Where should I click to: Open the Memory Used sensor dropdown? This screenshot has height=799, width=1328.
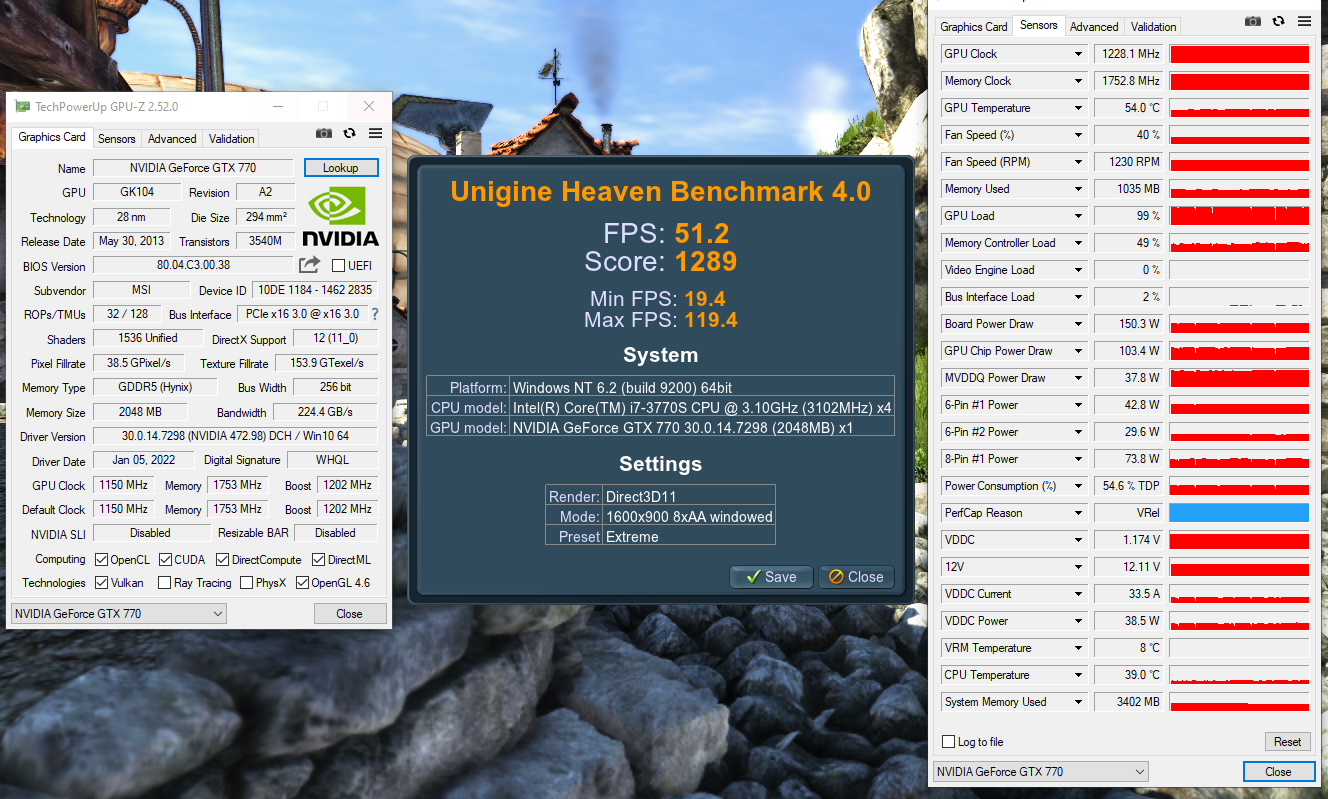(x=1078, y=189)
